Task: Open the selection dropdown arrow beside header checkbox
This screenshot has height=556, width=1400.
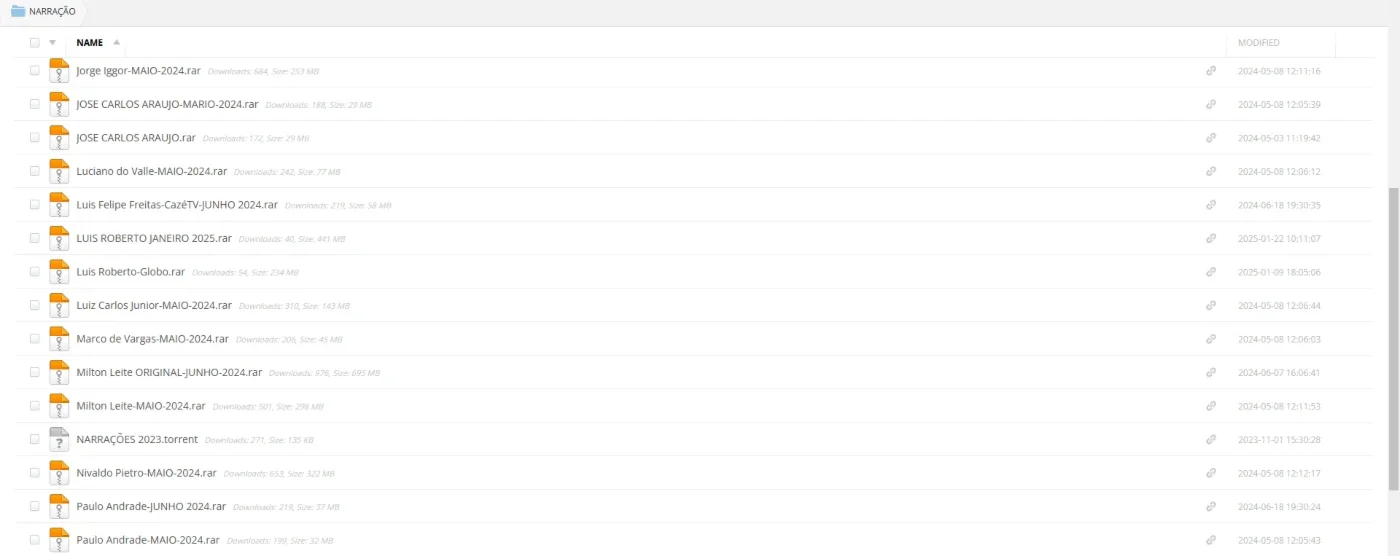Action: click(52, 43)
